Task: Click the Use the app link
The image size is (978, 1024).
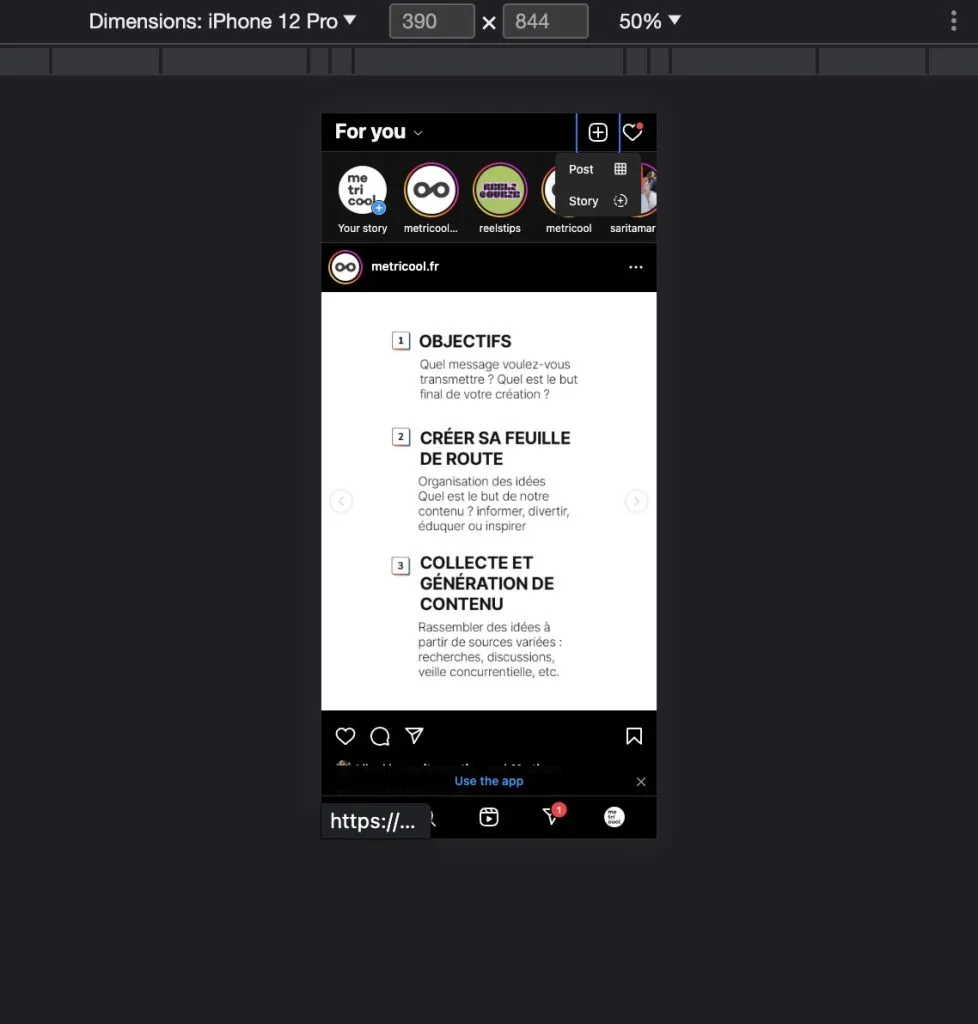Action: click(489, 781)
